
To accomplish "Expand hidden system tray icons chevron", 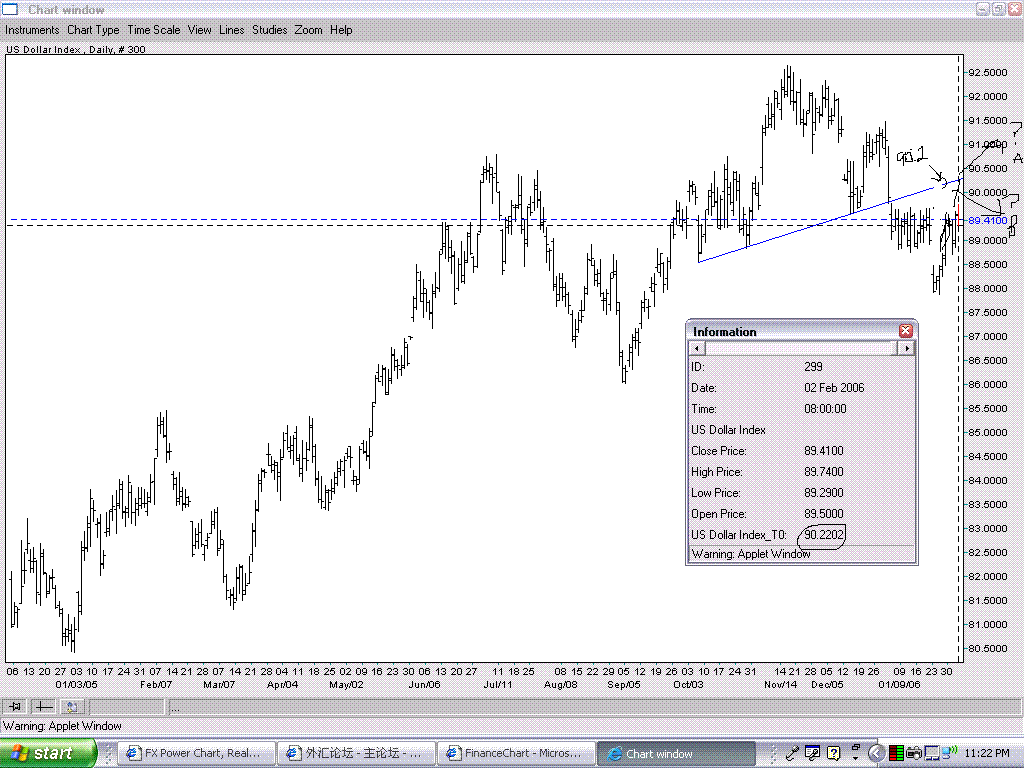I will pyautogui.click(x=877, y=753).
